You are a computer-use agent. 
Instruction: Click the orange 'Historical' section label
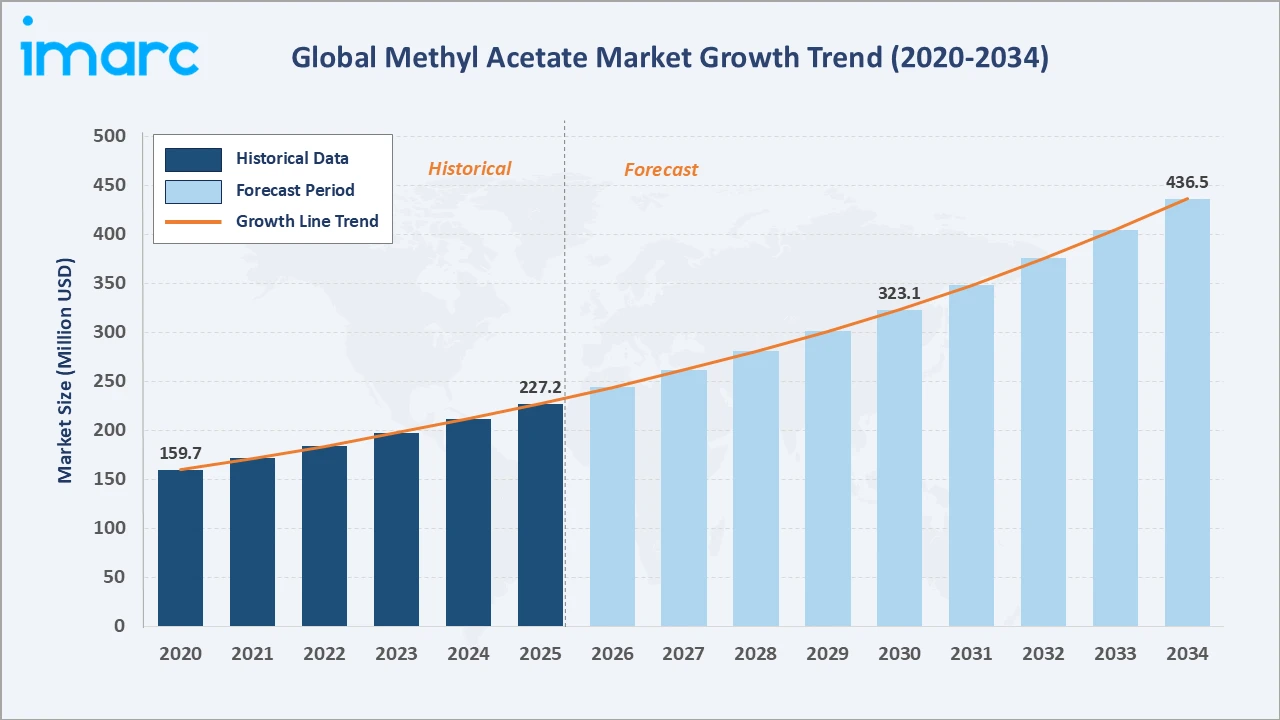(x=469, y=169)
